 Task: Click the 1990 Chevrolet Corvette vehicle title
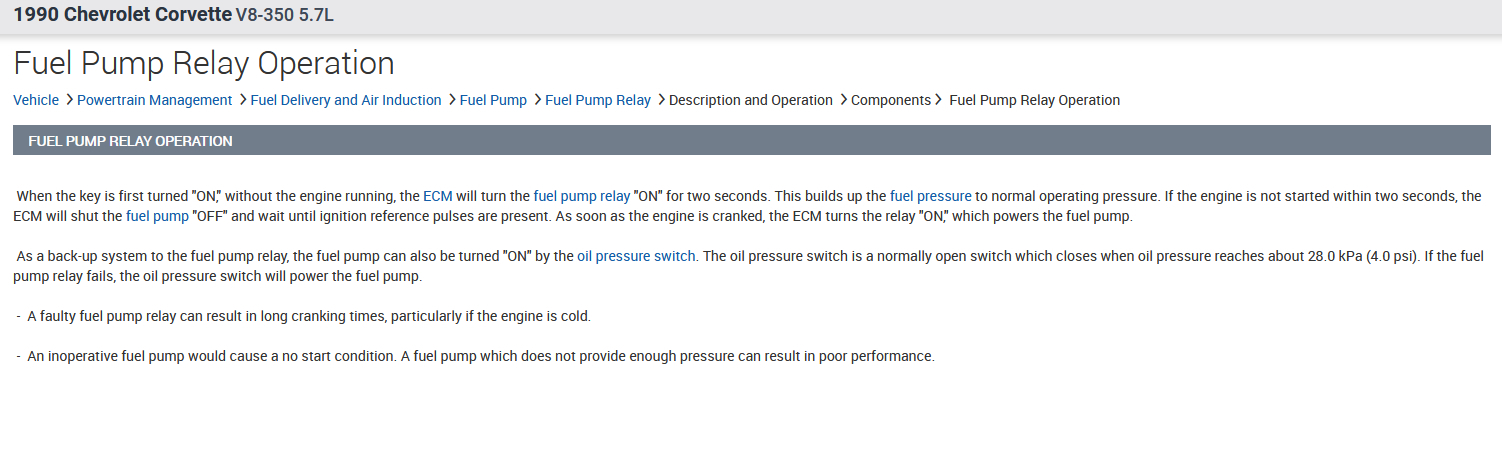tap(122, 16)
